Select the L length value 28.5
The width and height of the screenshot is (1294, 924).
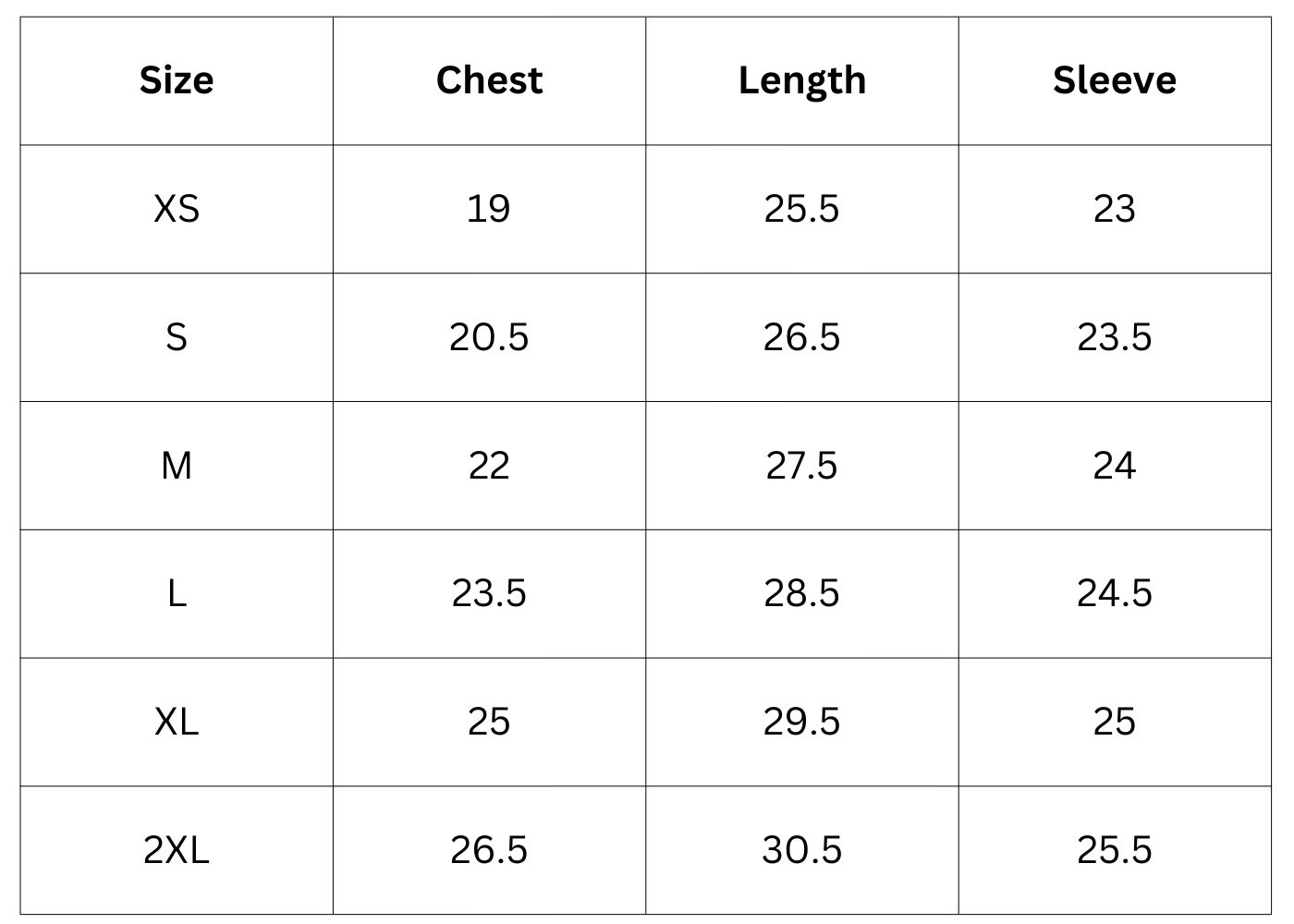801,593
